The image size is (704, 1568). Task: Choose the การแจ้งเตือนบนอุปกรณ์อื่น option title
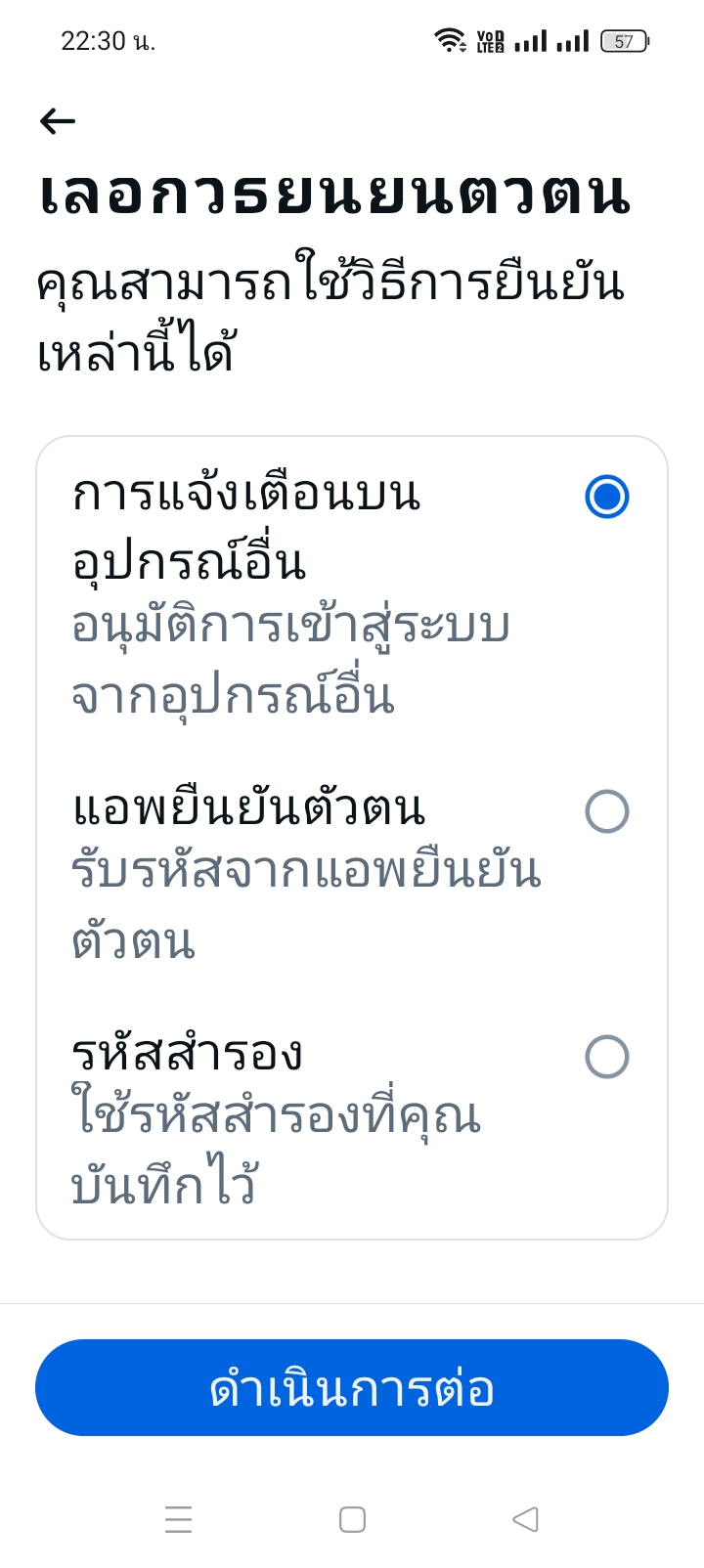click(x=246, y=528)
